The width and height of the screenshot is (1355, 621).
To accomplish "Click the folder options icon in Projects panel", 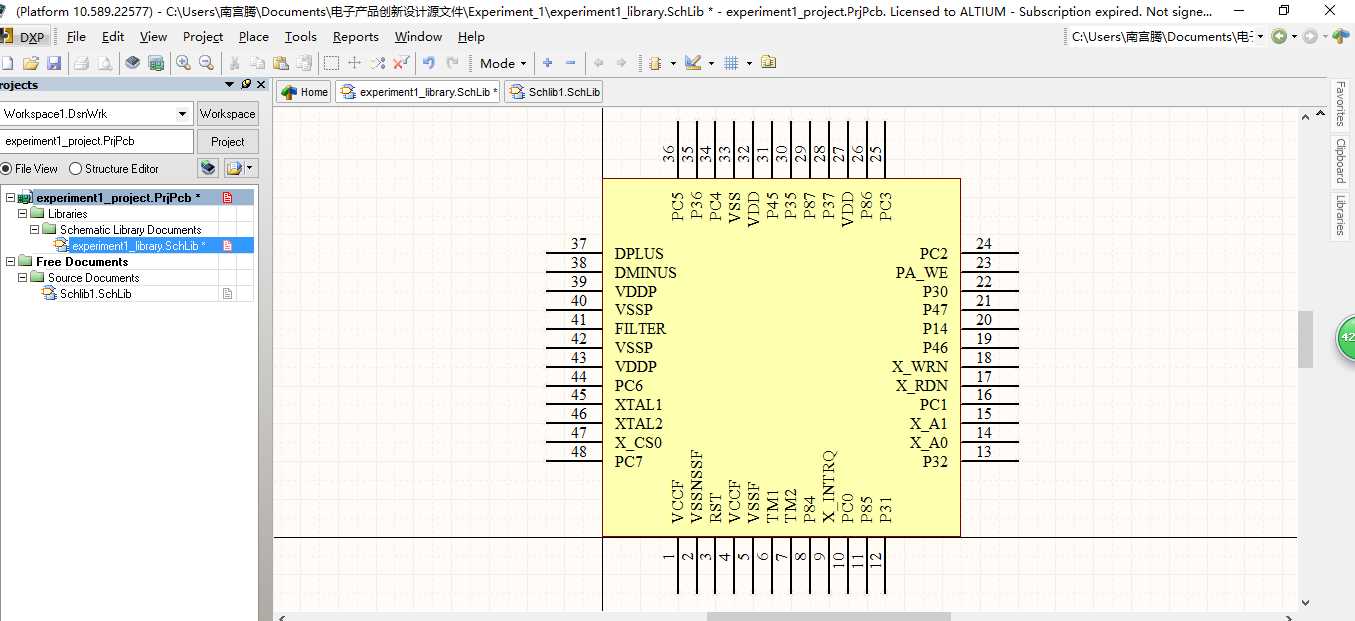I will pos(235,168).
